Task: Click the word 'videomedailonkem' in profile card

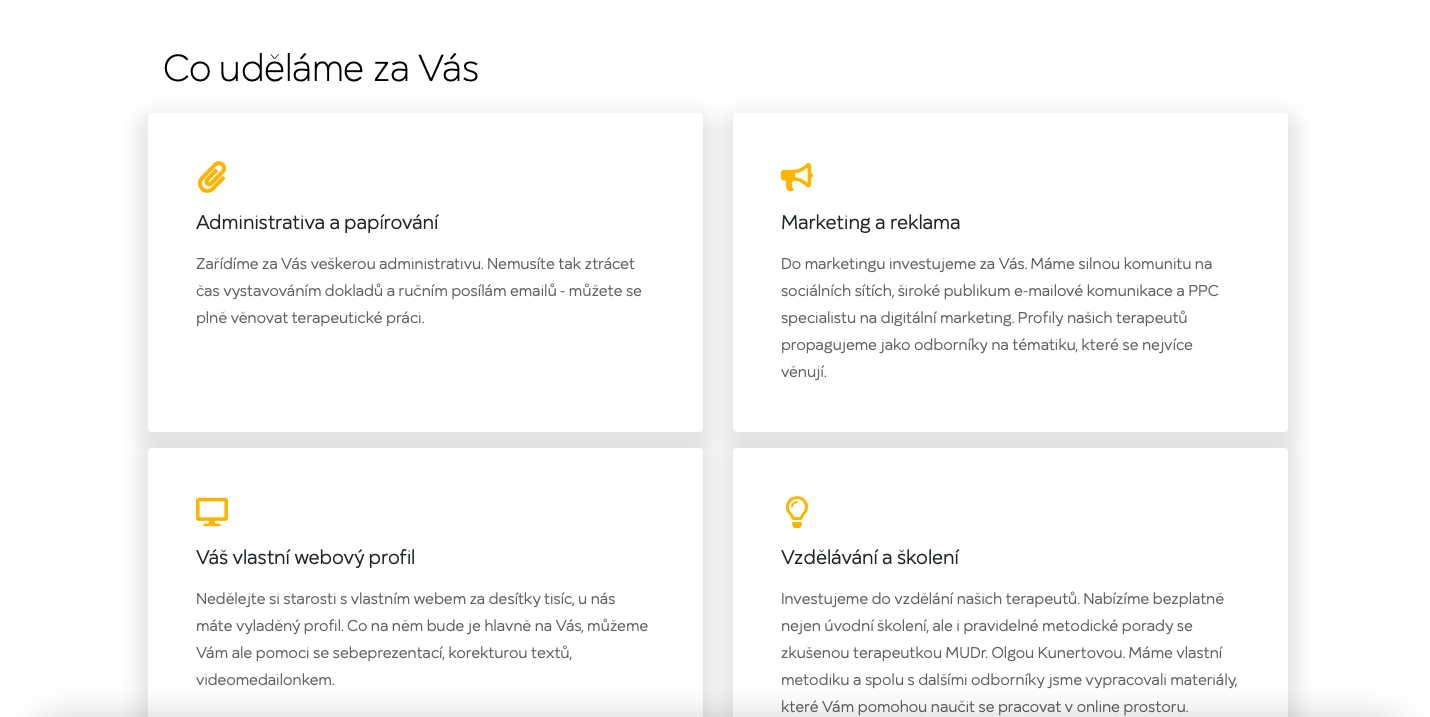Action: [264, 680]
